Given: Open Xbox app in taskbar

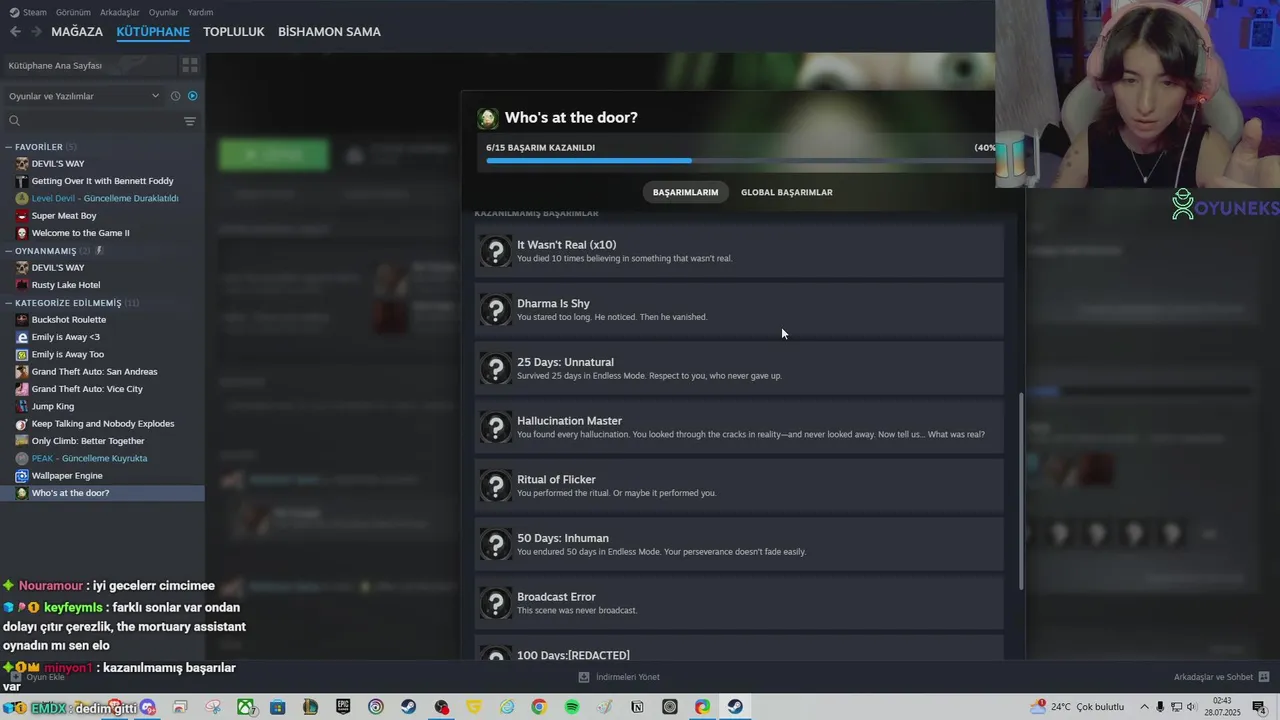Looking at the screenshot, I should pos(245,707).
